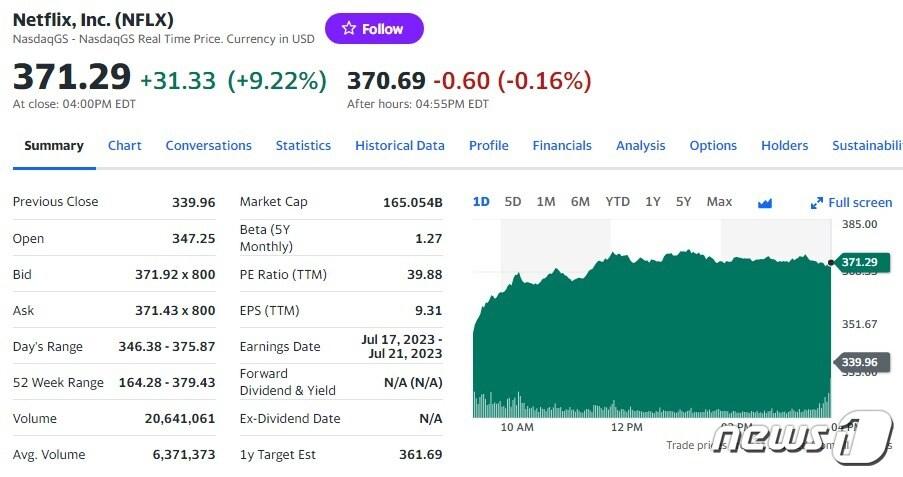Screen dimensions: 903x477
Task: Open the chart type area icon
Action: (765, 203)
